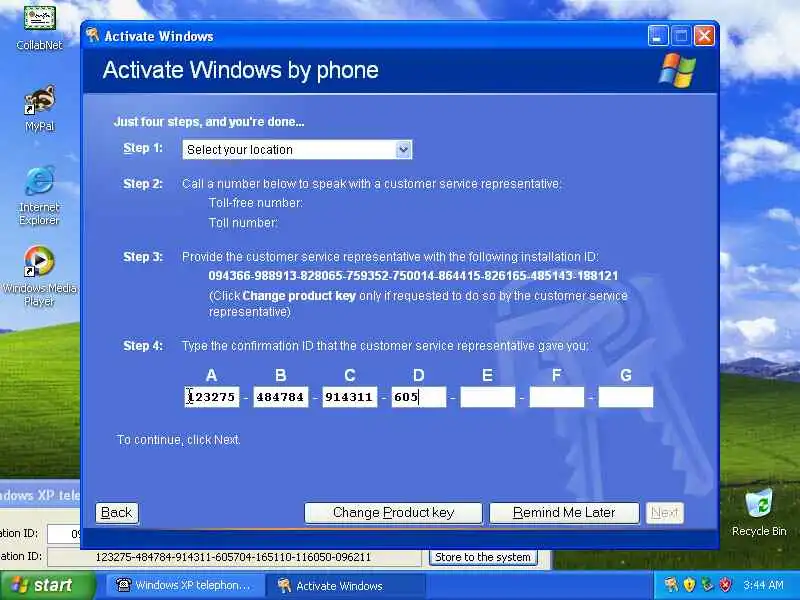Click the Activate Windows title bar keys icon
The height and width of the screenshot is (600, 800).
93,36
